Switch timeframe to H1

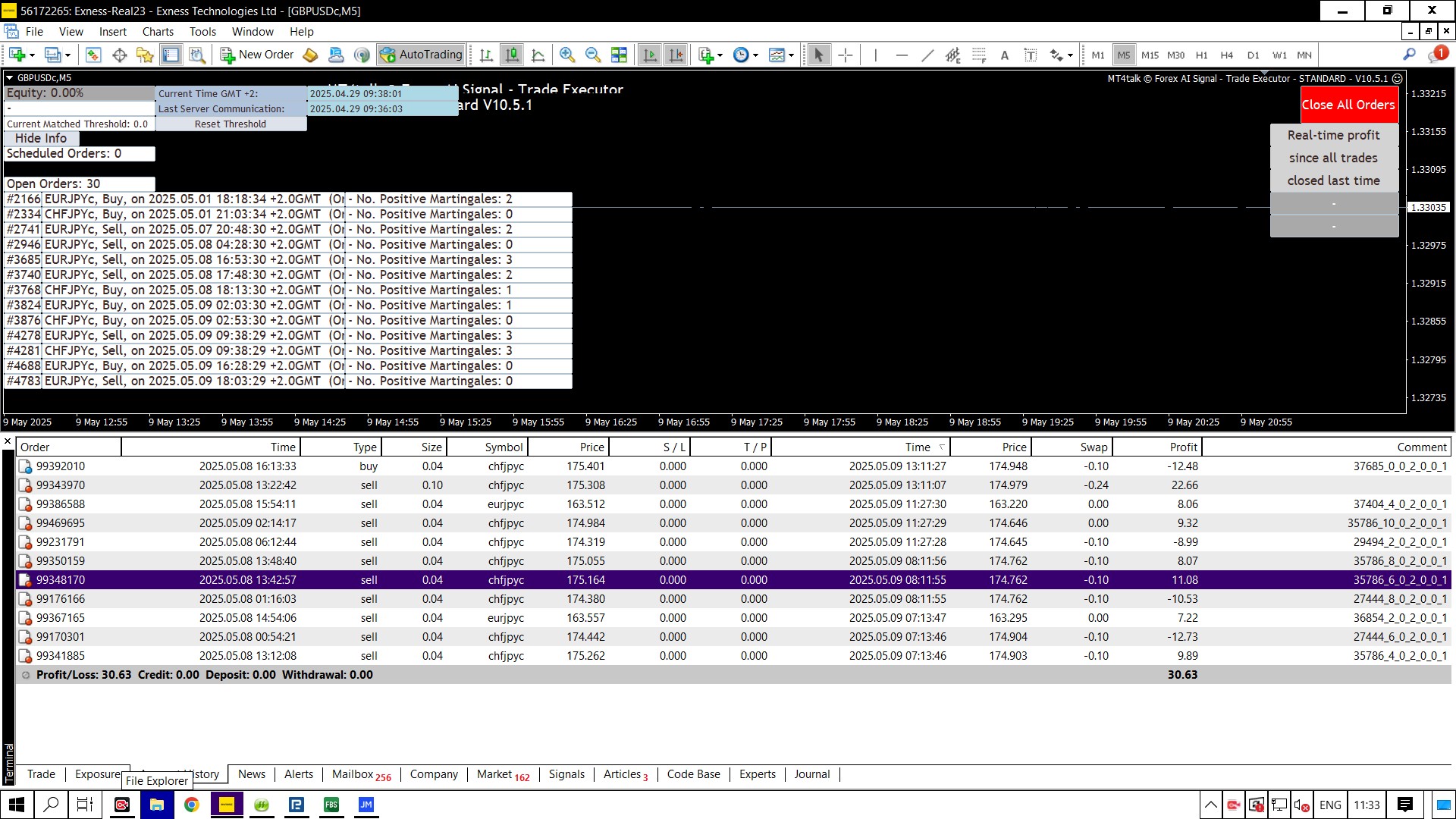tap(1201, 55)
